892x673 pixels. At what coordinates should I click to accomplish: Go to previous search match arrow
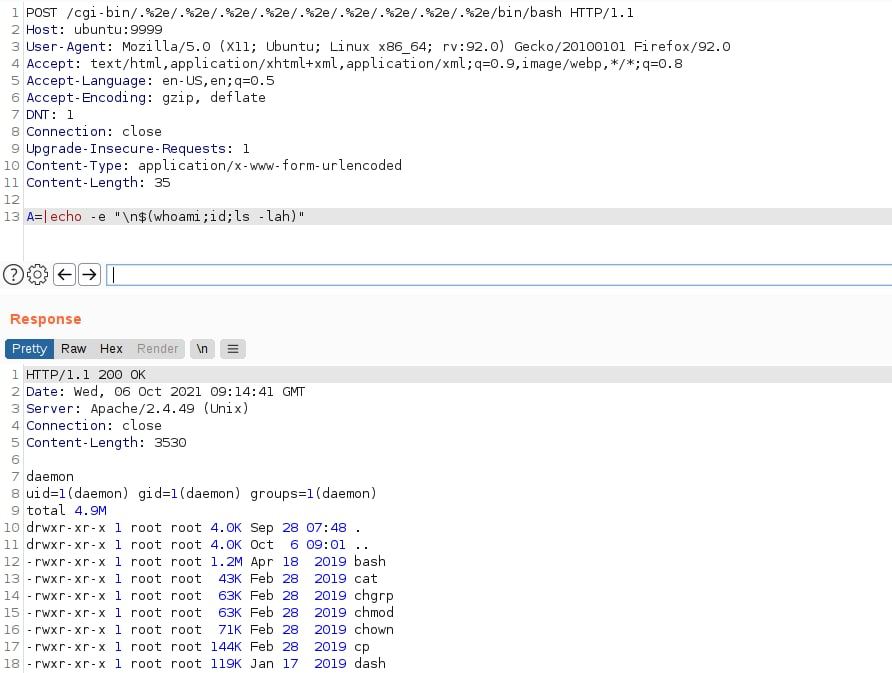pyautogui.click(x=65, y=275)
